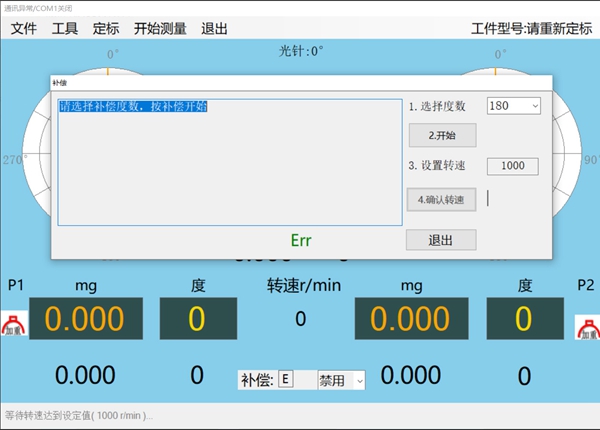The width and height of the screenshot is (600, 430).
Task: Expand the 禁用 compensation dropdown
Action: click(x=341, y=380)
